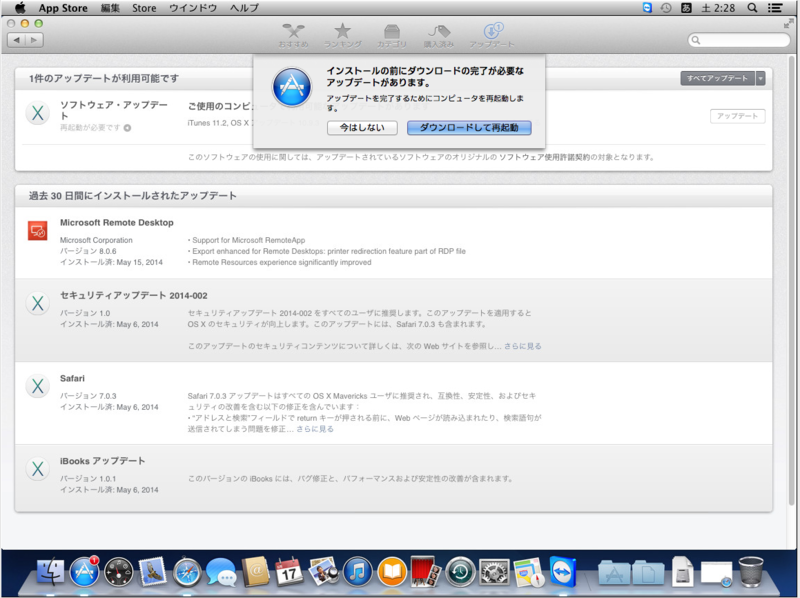Click the Safari update title
Screen dimensions: 800x598
point(72,378)
